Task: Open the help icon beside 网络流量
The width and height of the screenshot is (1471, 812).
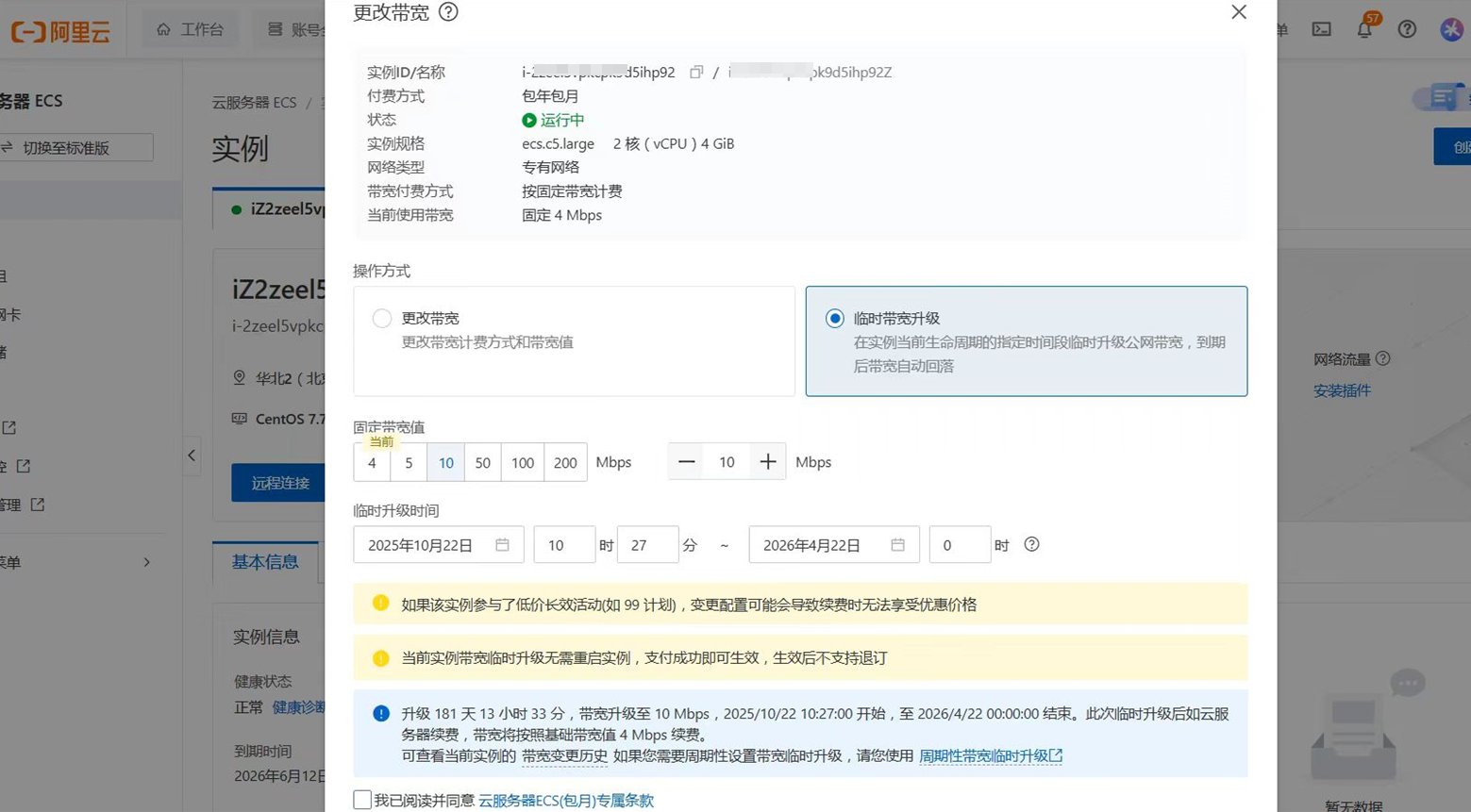Action: click(x=1383, y=358)
